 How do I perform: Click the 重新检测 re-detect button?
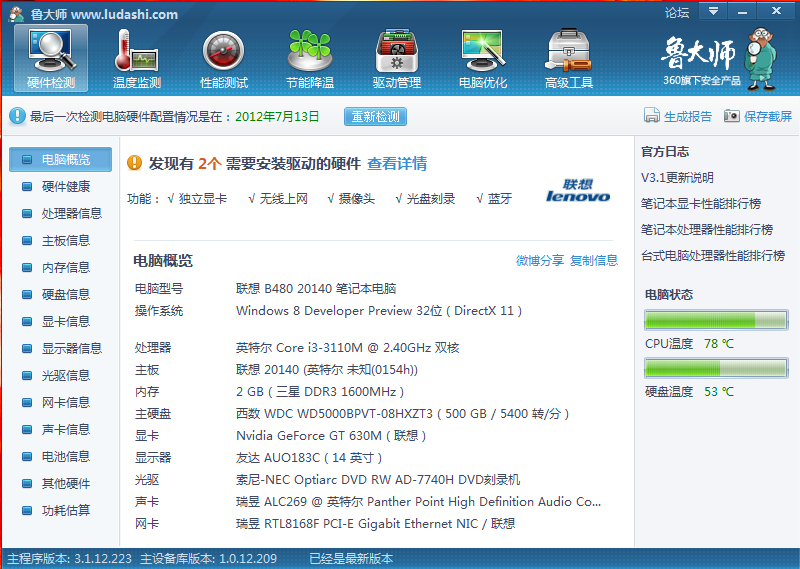click(x=375, y=116)
